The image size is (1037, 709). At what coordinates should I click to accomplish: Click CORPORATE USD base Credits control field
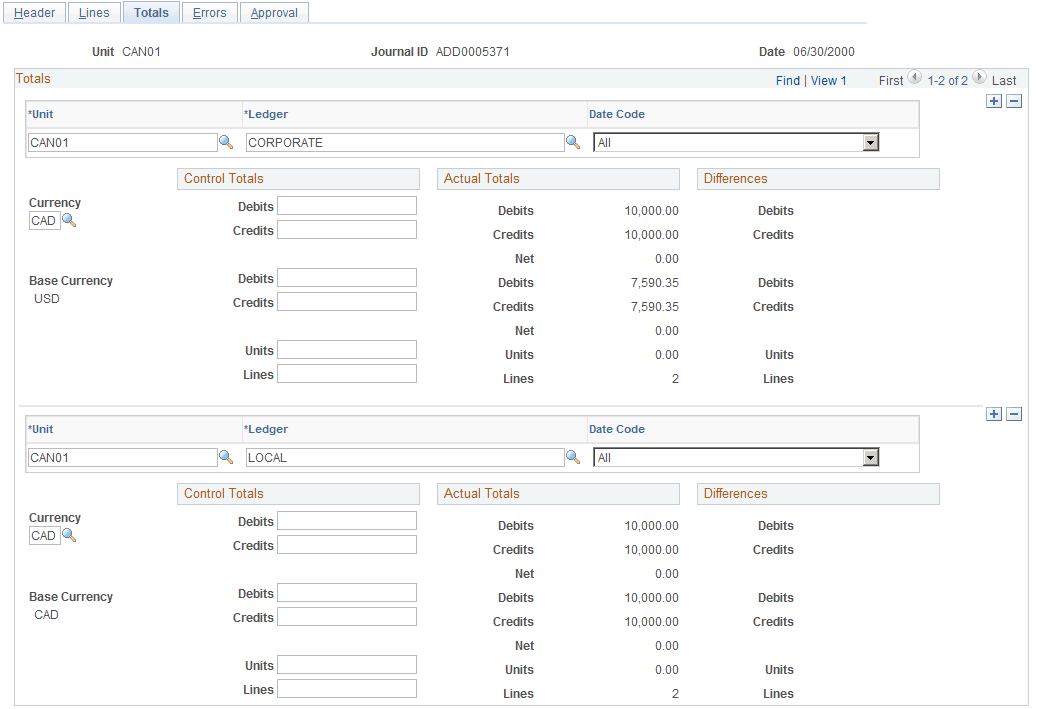pos(347,302)
